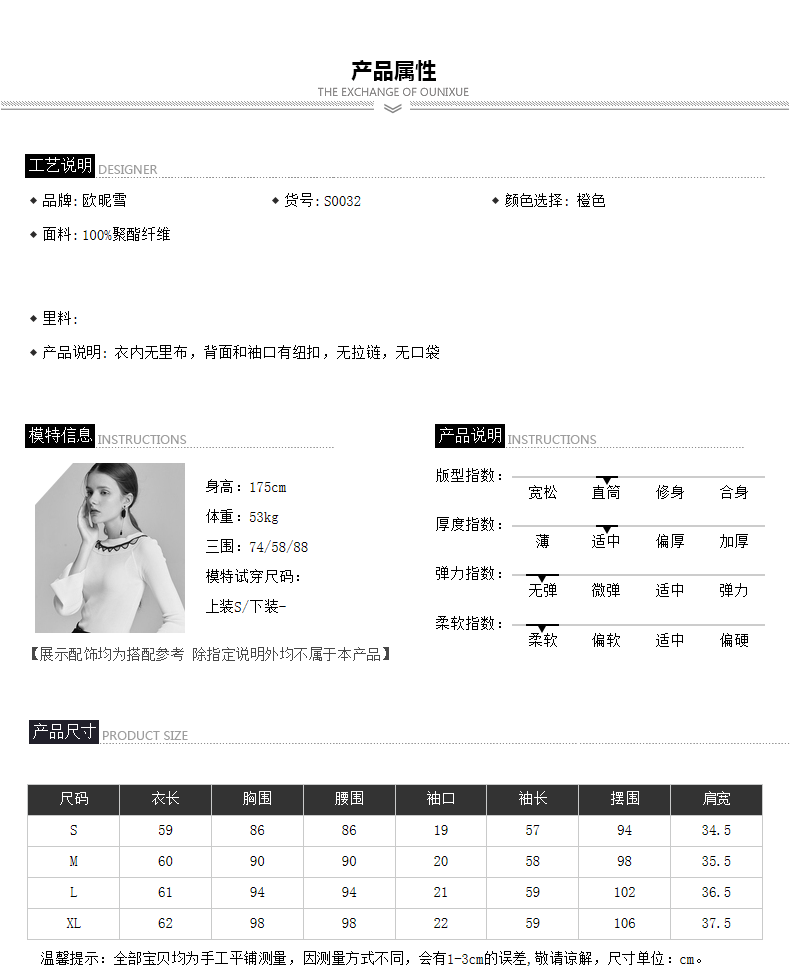Image resolution: width=790 pixels, height=968 pixels.
Task: Click the diamond bullet beside 品牌
Action: point(34,200)
